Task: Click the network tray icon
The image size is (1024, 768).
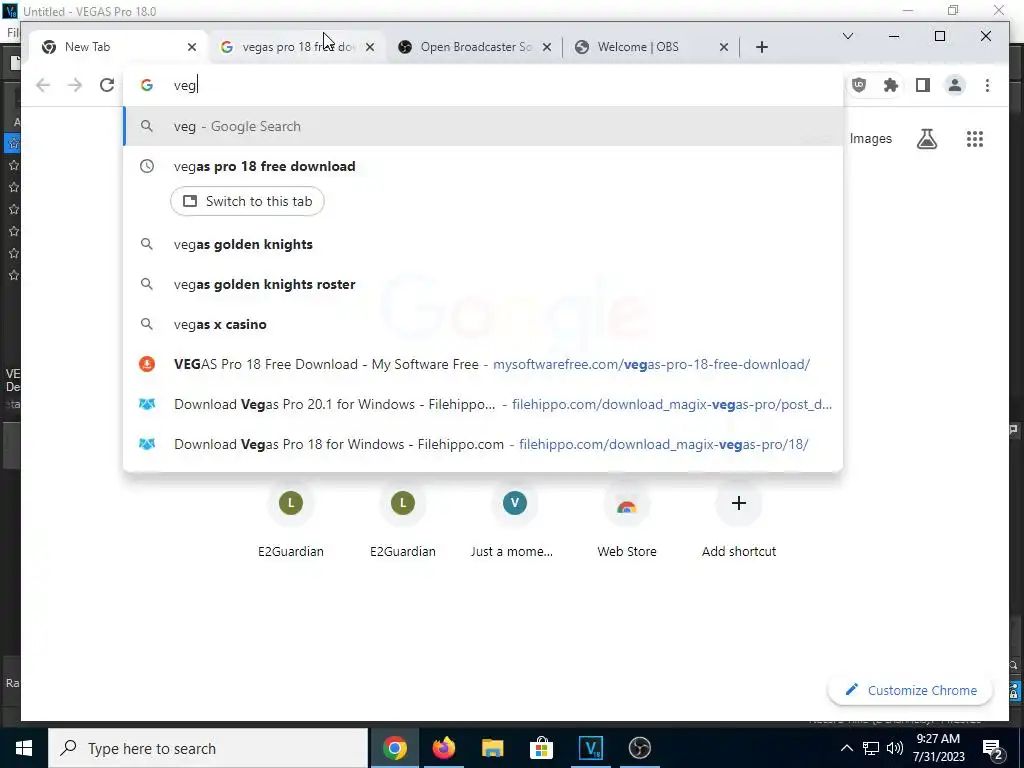Action: (x=871, y=748)
